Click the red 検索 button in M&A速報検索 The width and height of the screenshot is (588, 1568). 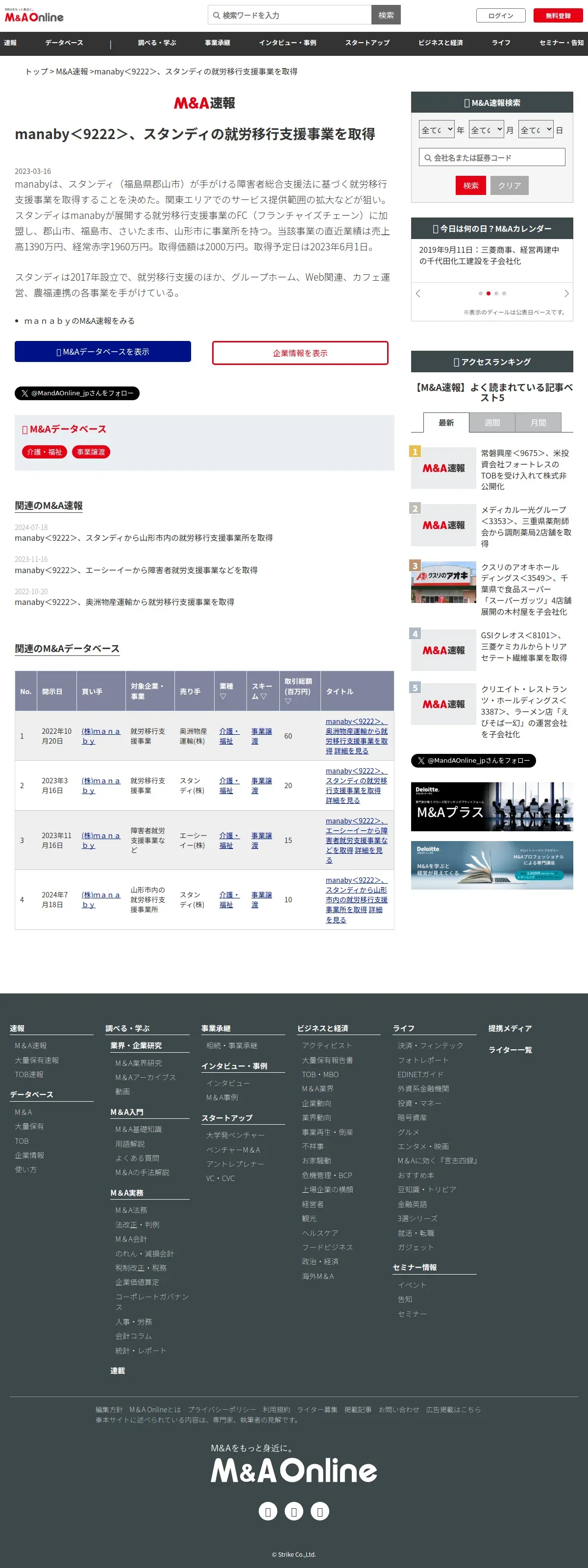pos(470,186)
